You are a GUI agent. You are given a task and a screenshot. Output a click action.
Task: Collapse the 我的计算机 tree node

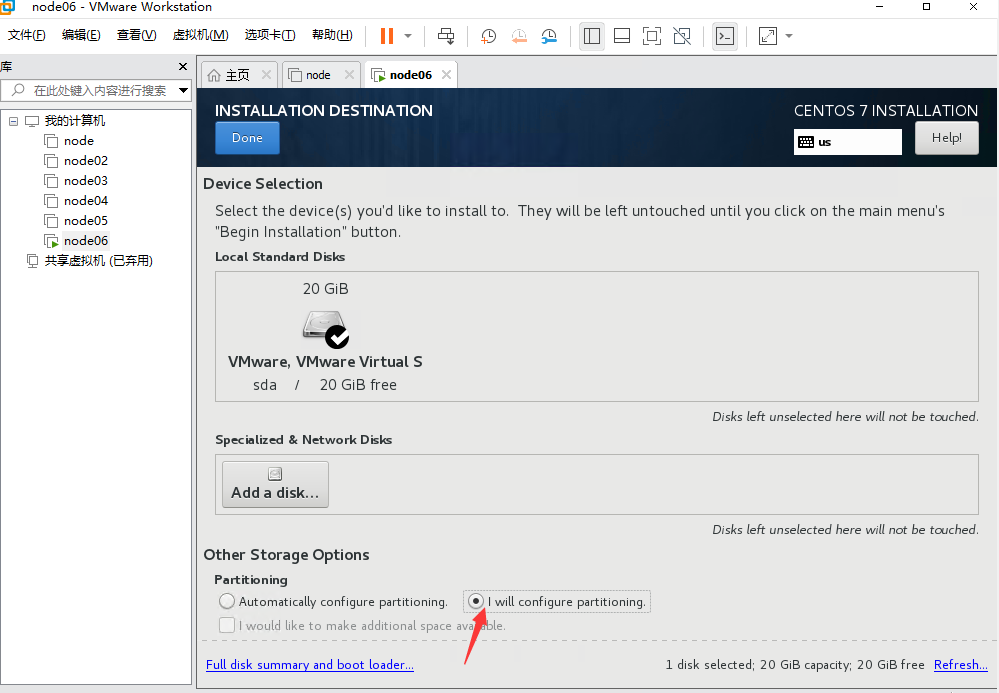click(x=13, y=120)
